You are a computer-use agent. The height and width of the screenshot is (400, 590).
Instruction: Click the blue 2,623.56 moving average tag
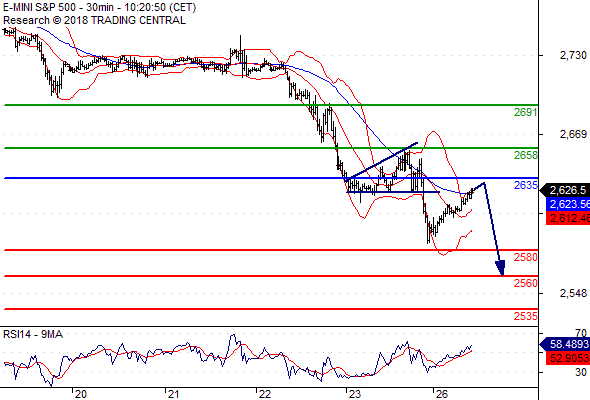[568, 204]
